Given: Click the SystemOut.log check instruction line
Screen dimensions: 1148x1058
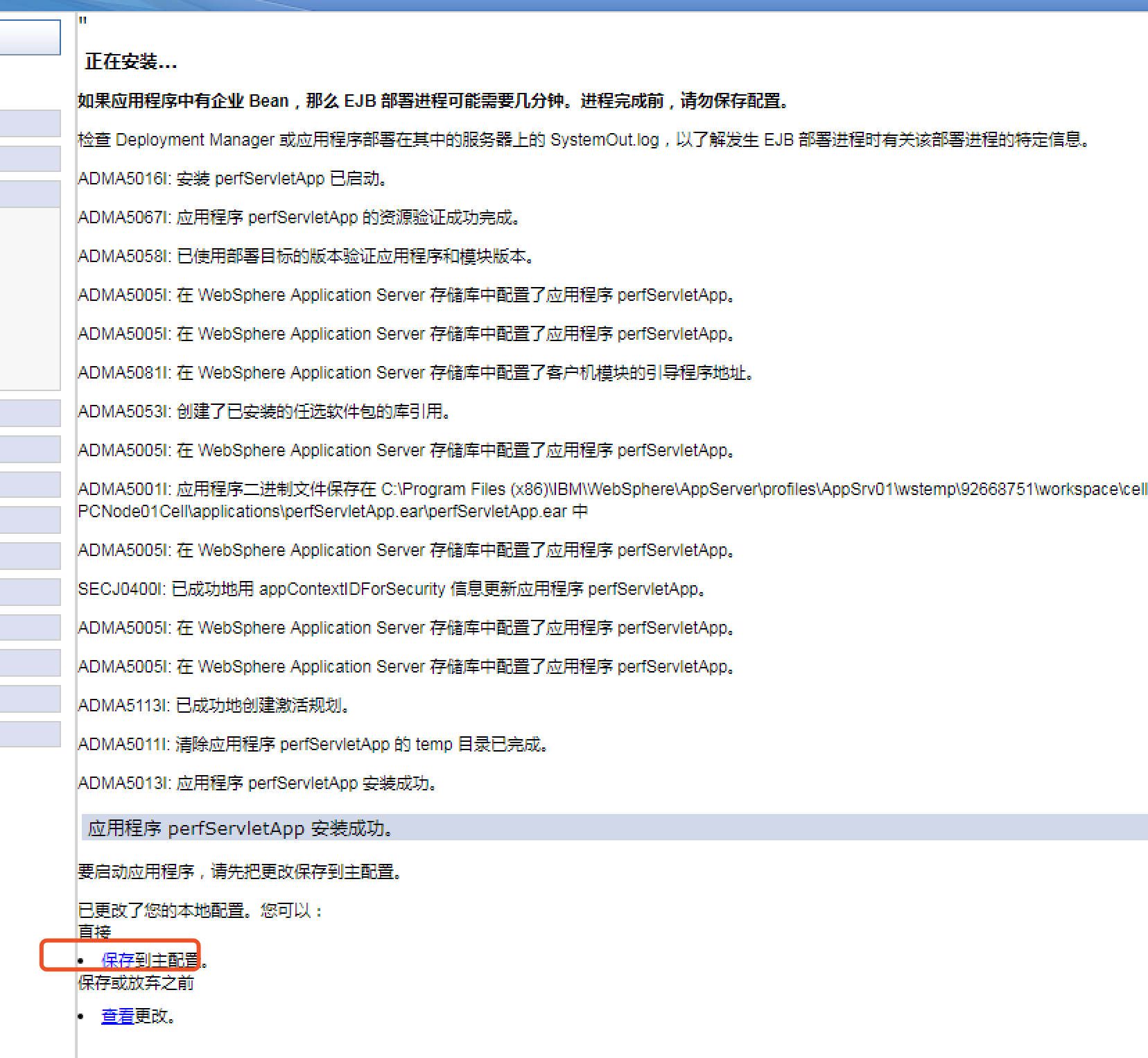Looking at the screenshot, I should 584,140.
